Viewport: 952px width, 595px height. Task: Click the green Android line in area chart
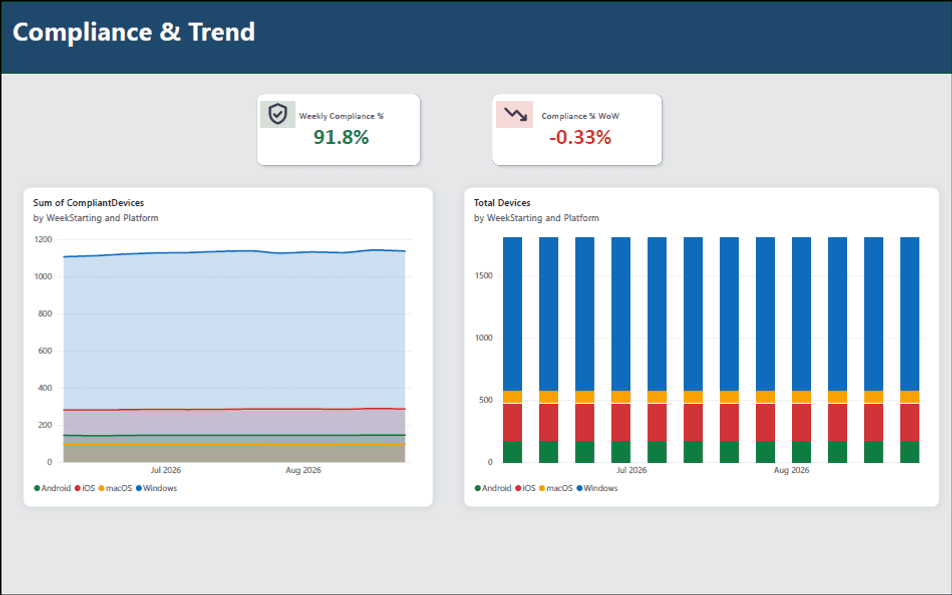point(234,435)
